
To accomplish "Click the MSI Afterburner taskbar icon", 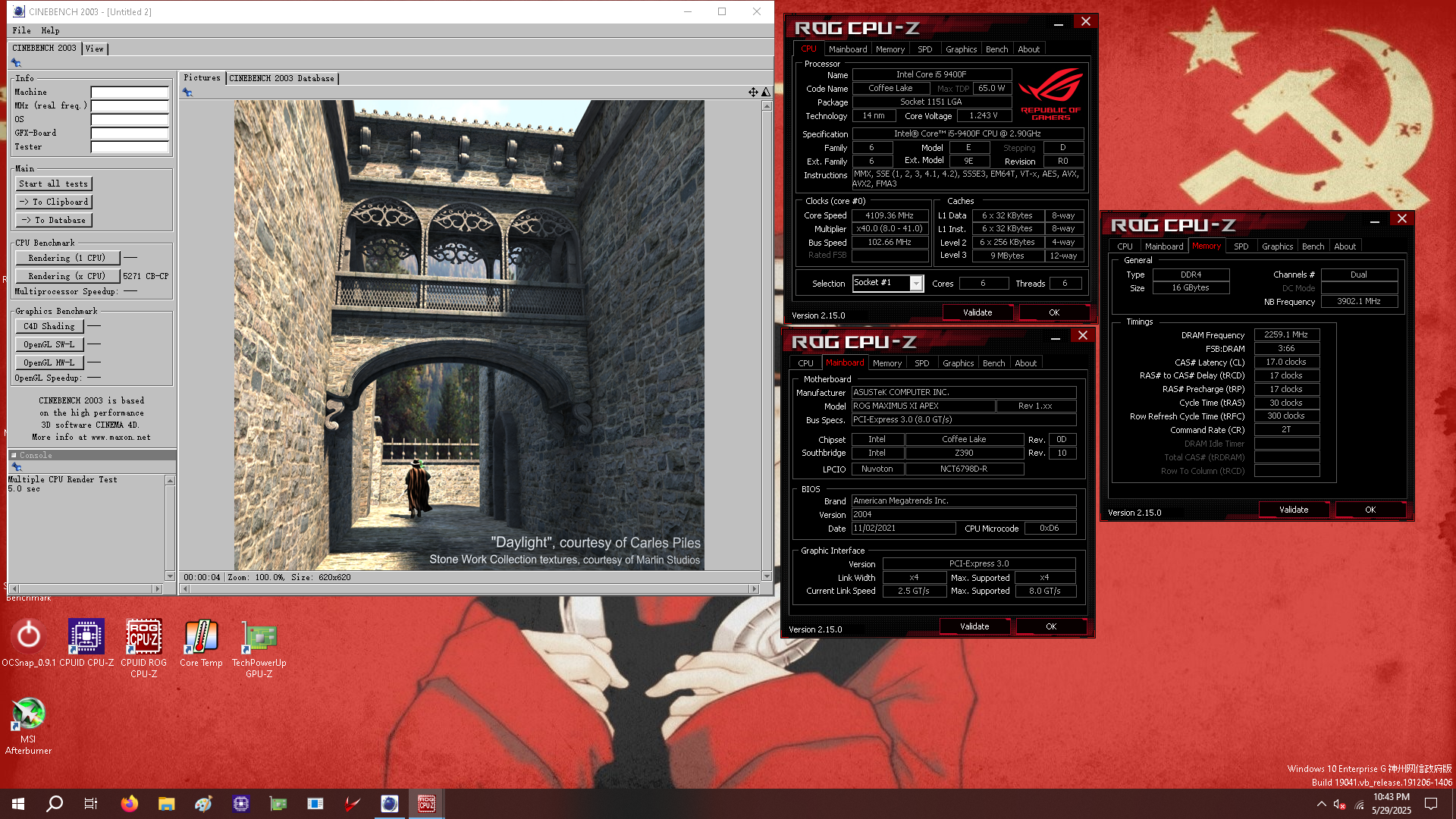I will [353, 804].
